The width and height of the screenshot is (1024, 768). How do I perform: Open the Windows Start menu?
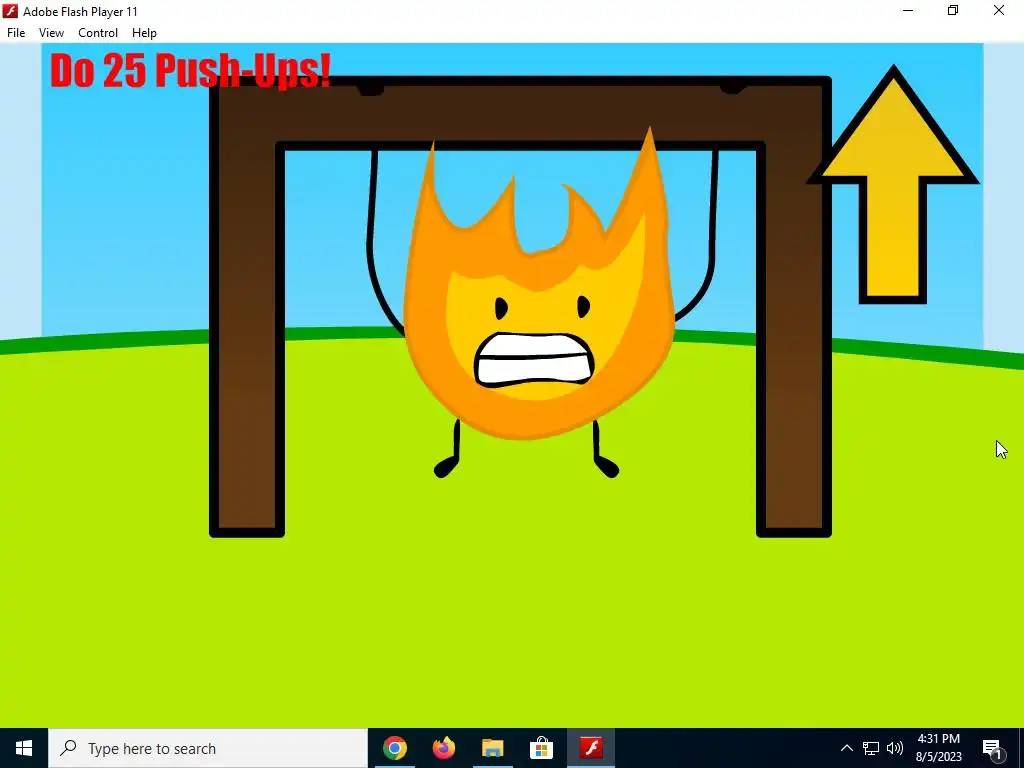[x=24, y=748]
